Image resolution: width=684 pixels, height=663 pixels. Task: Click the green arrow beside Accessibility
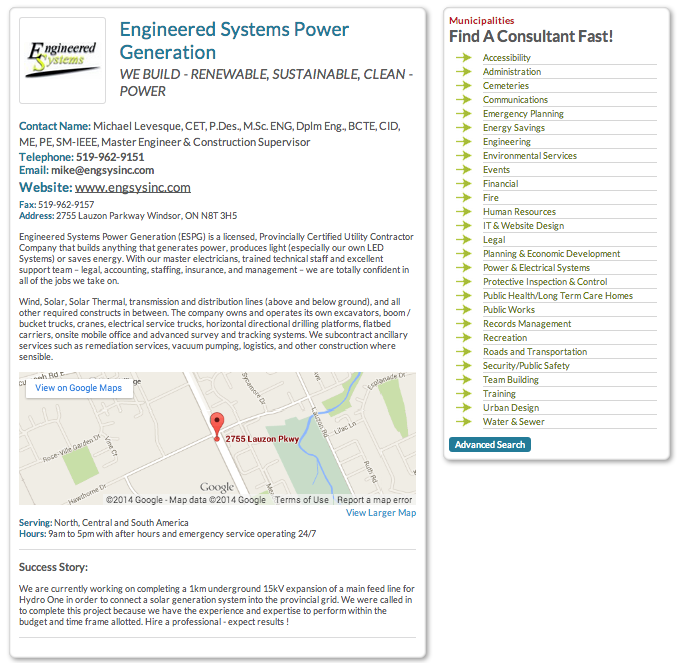[x=464, y=58]
